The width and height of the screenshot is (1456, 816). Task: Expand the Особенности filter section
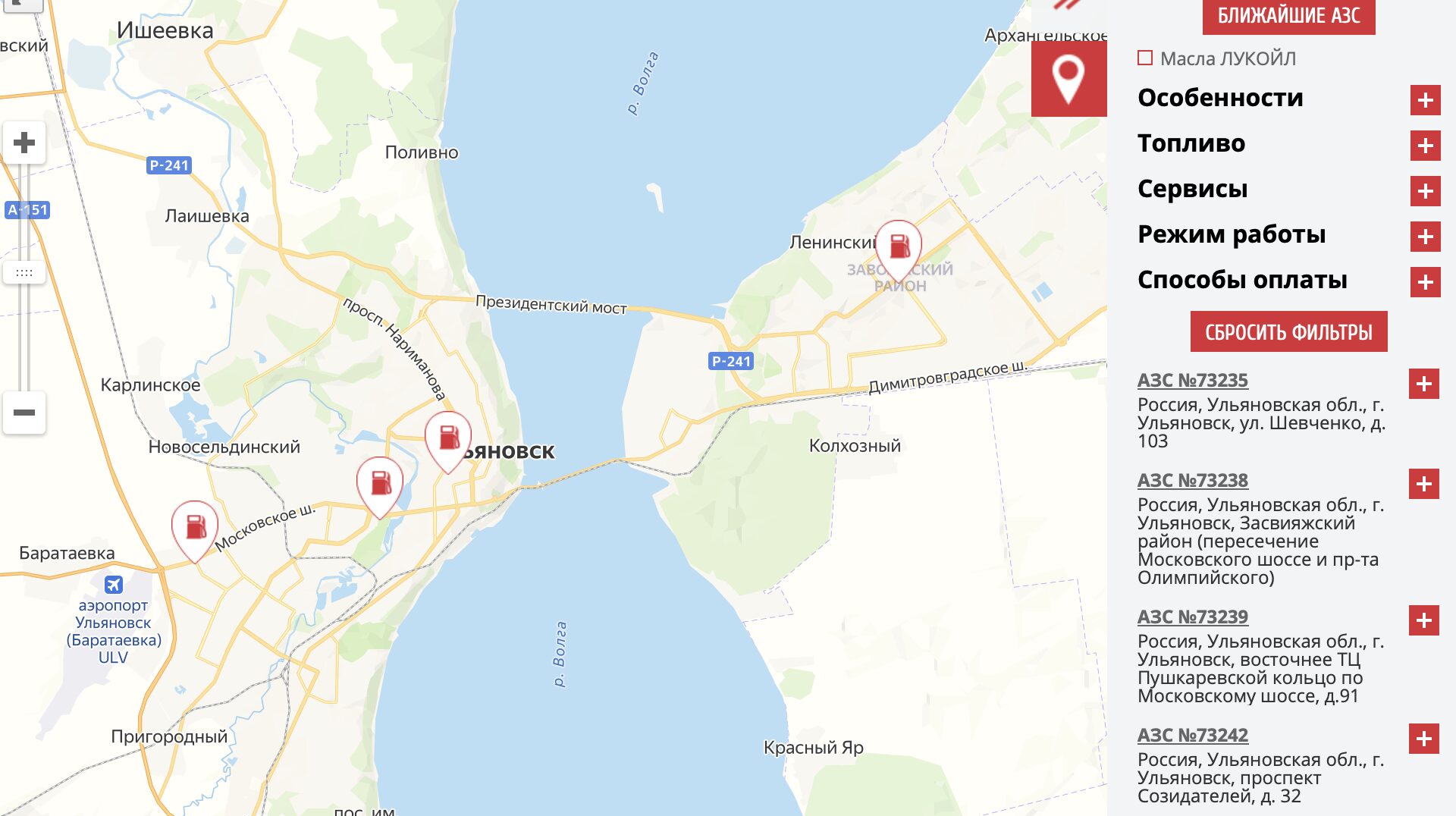click(1425, 100)
